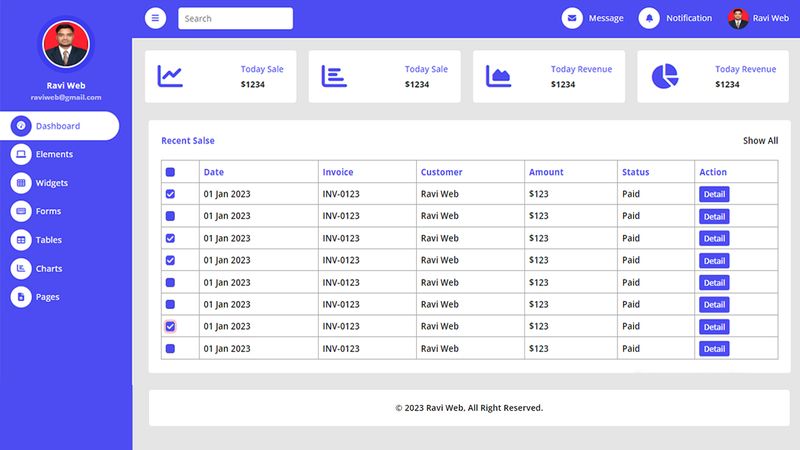The width and height of the screenshot is (800, 450).
Task: Select the Forms keyboard icon
Action: [x=21, y=212]
